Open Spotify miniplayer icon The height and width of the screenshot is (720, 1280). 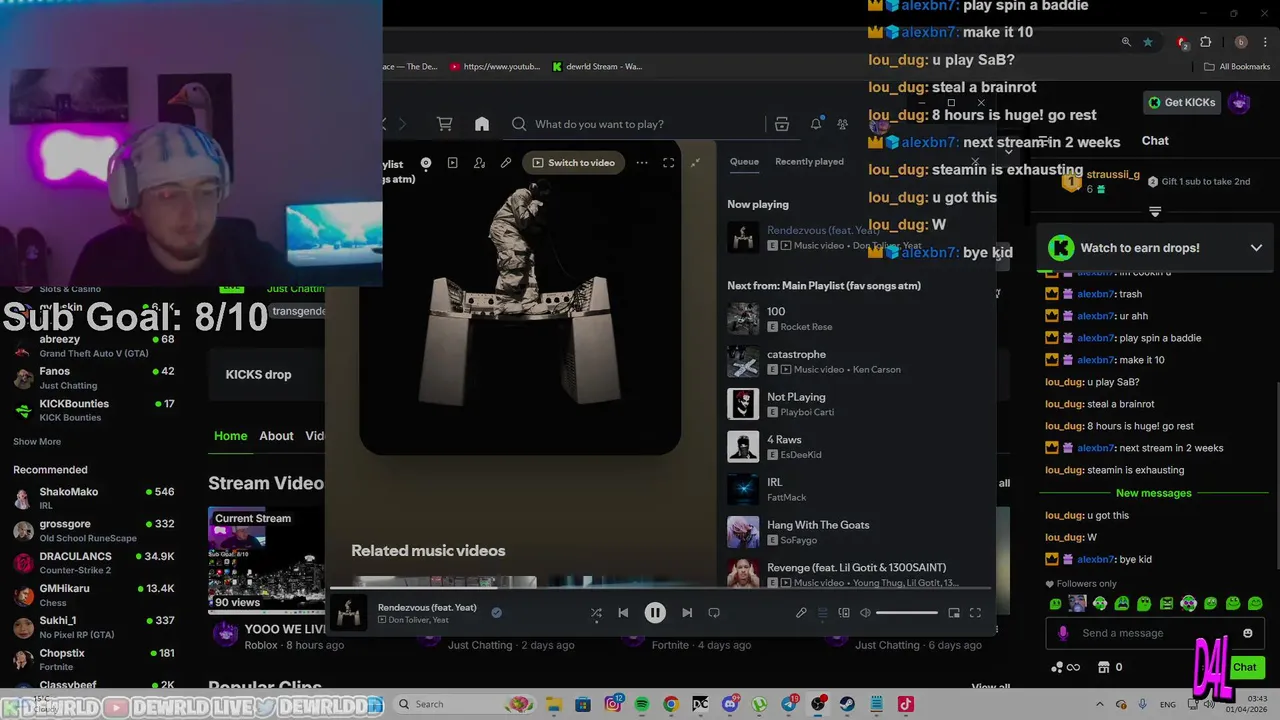(x=954, y=613)
